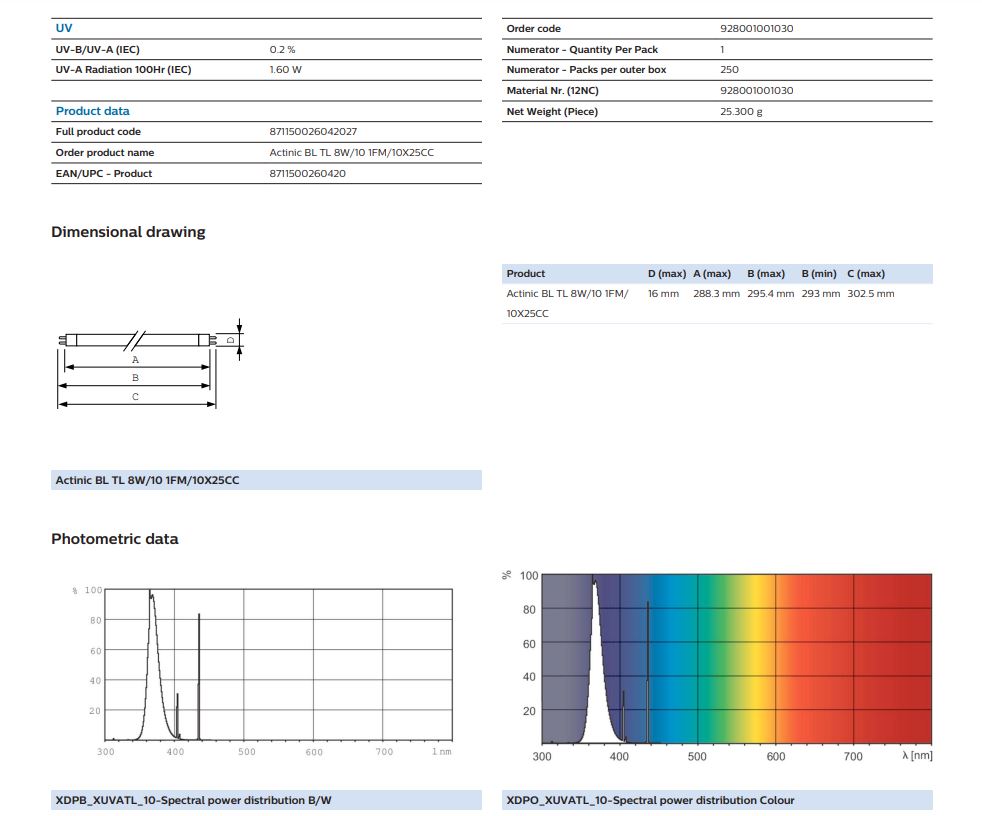Click the EAN value '8711500260420'
Image resolution: width=982 pixels, height=816 pixels.
[308, 173]
